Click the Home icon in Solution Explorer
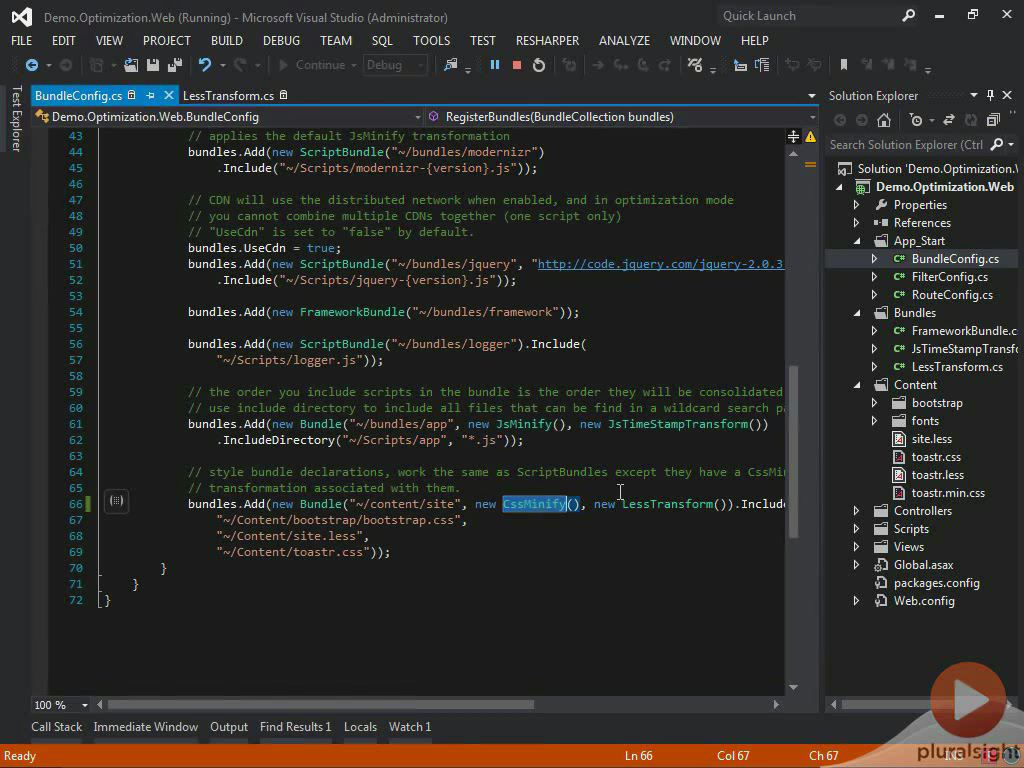Screen dimensions: 1024x768 point(883,120)
